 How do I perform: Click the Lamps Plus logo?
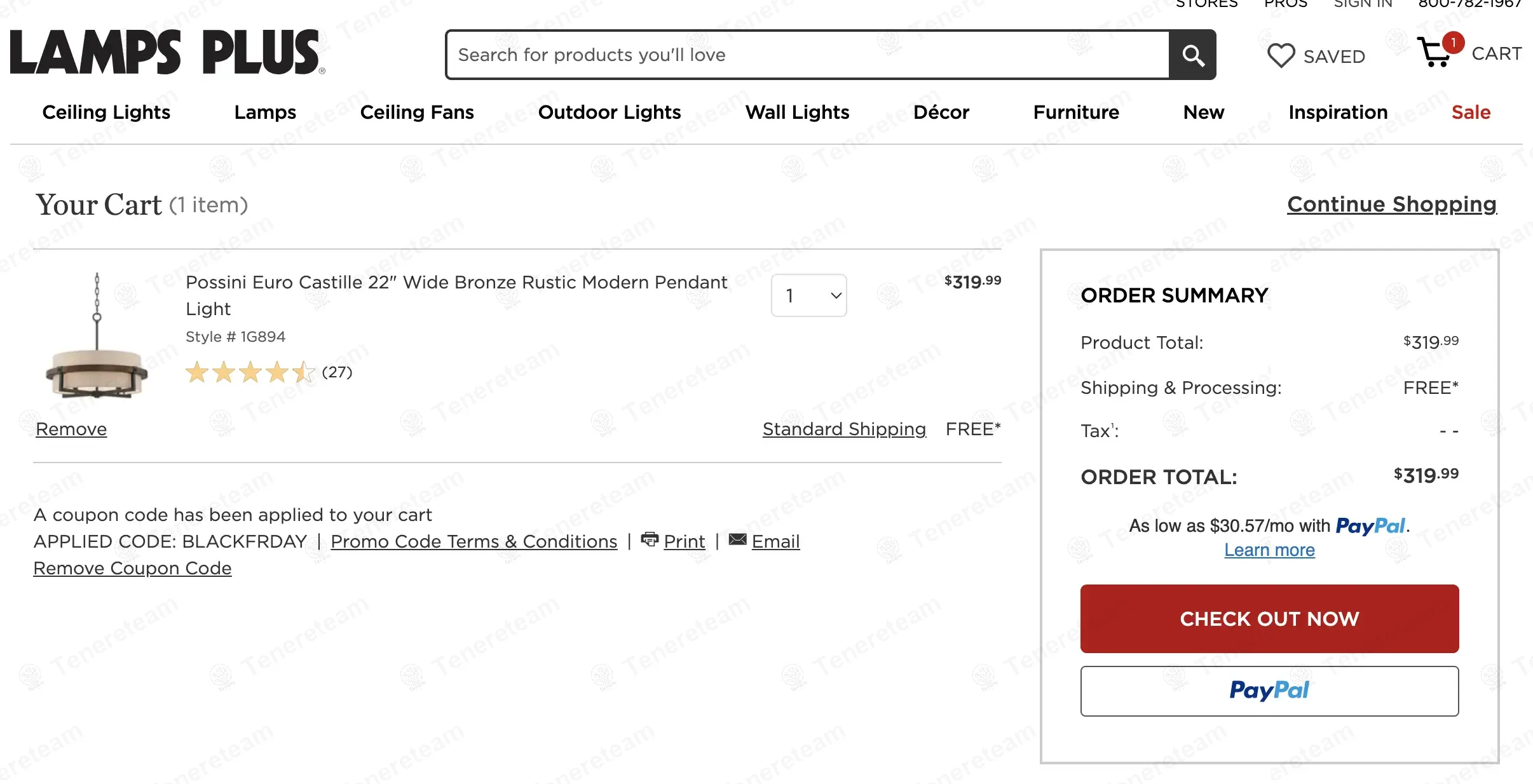tap(167, 53)
